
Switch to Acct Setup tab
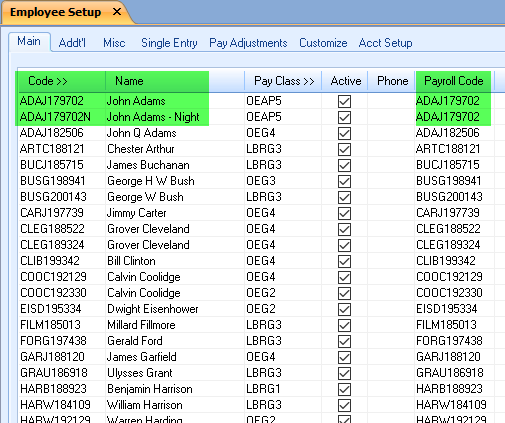pyautogui.click(x=385, y=43)
